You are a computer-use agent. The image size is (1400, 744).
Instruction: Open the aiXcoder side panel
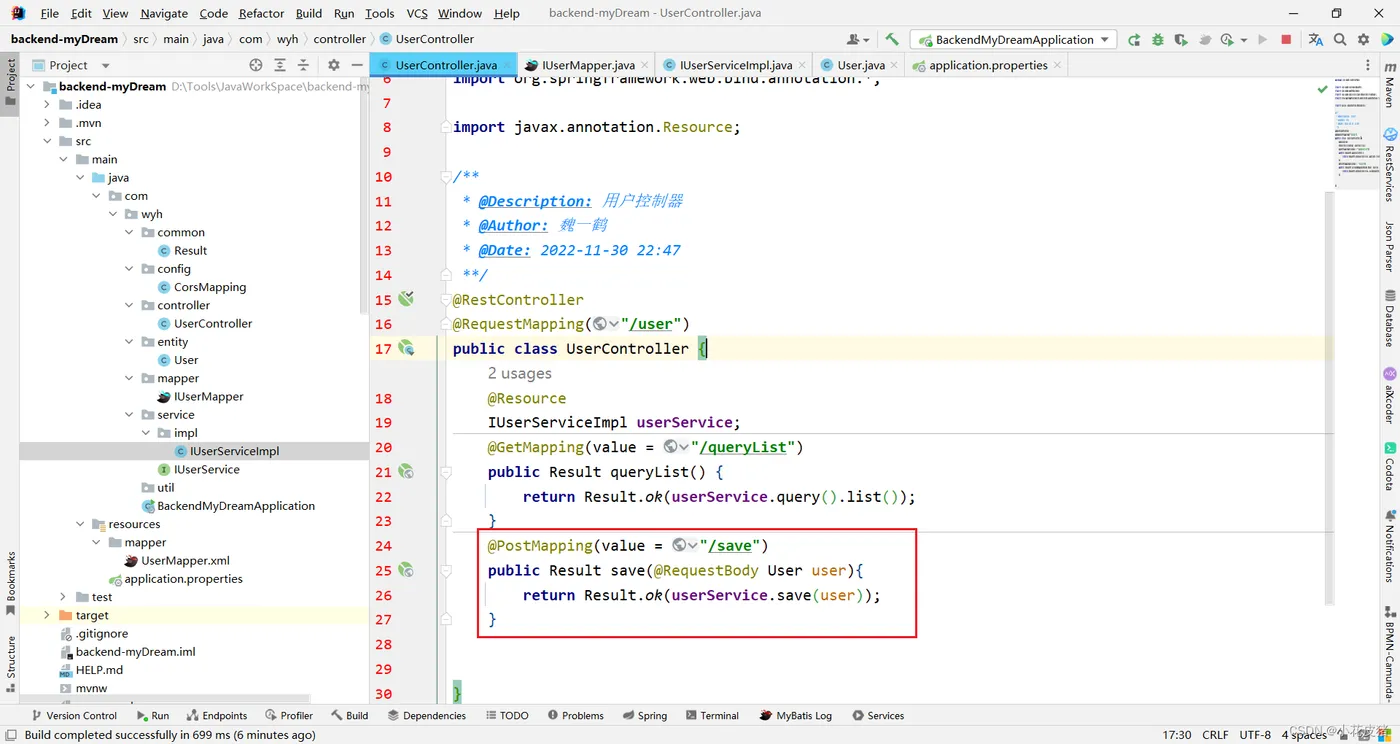[x=1389, y=395]
